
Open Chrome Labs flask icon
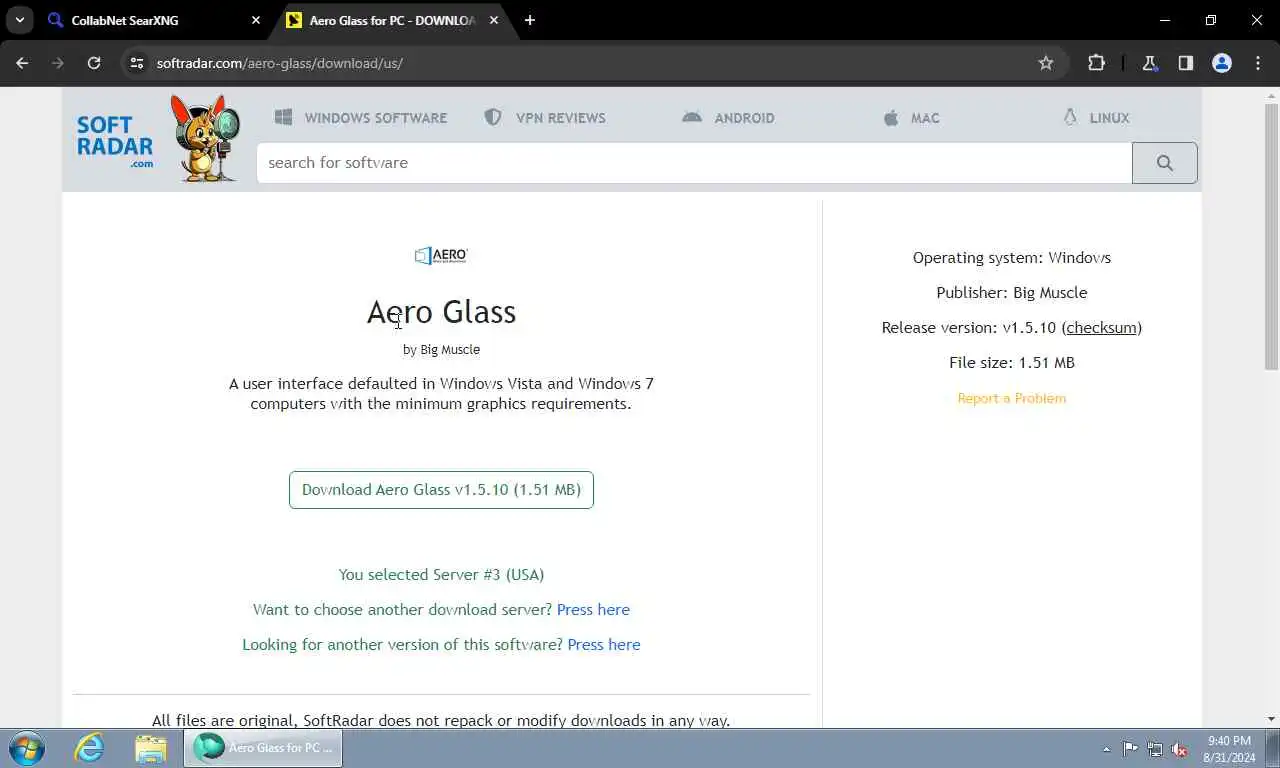1150,63
